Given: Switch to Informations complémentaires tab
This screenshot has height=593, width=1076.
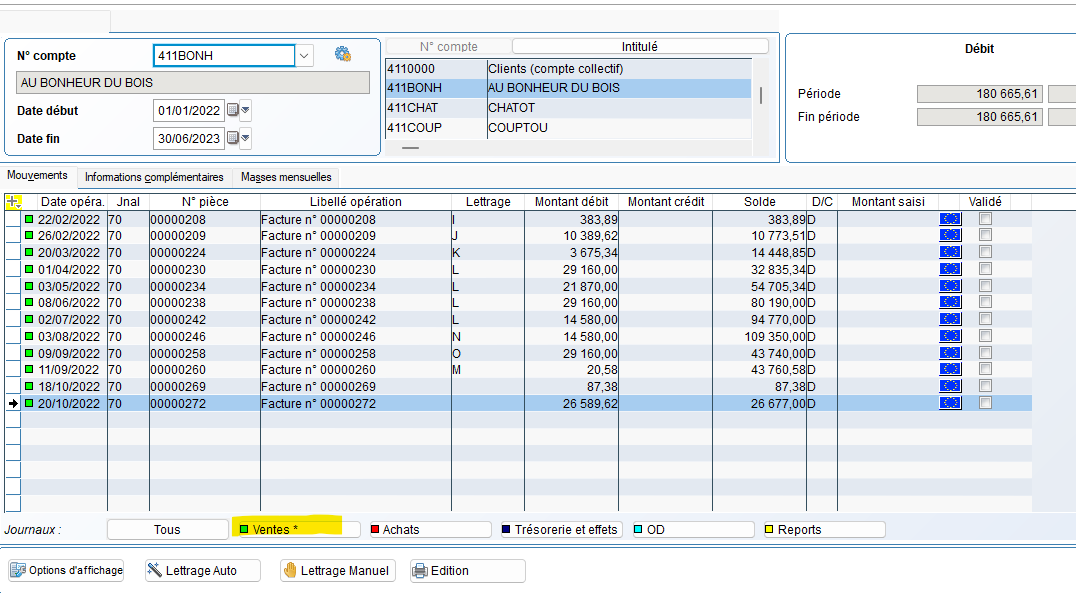Looking at the screenshot, I should pyautogui.click(x=154, y=177).
